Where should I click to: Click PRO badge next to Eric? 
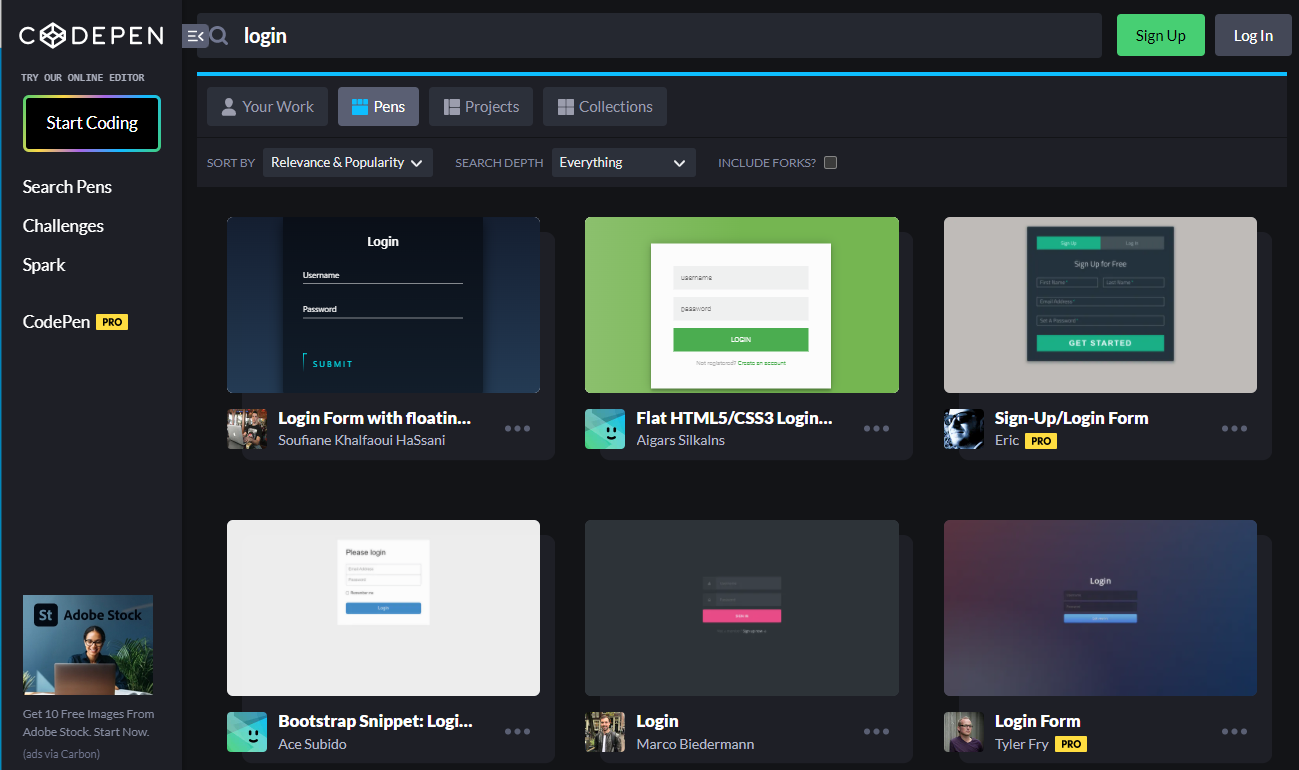click(x=1041, y=440)
